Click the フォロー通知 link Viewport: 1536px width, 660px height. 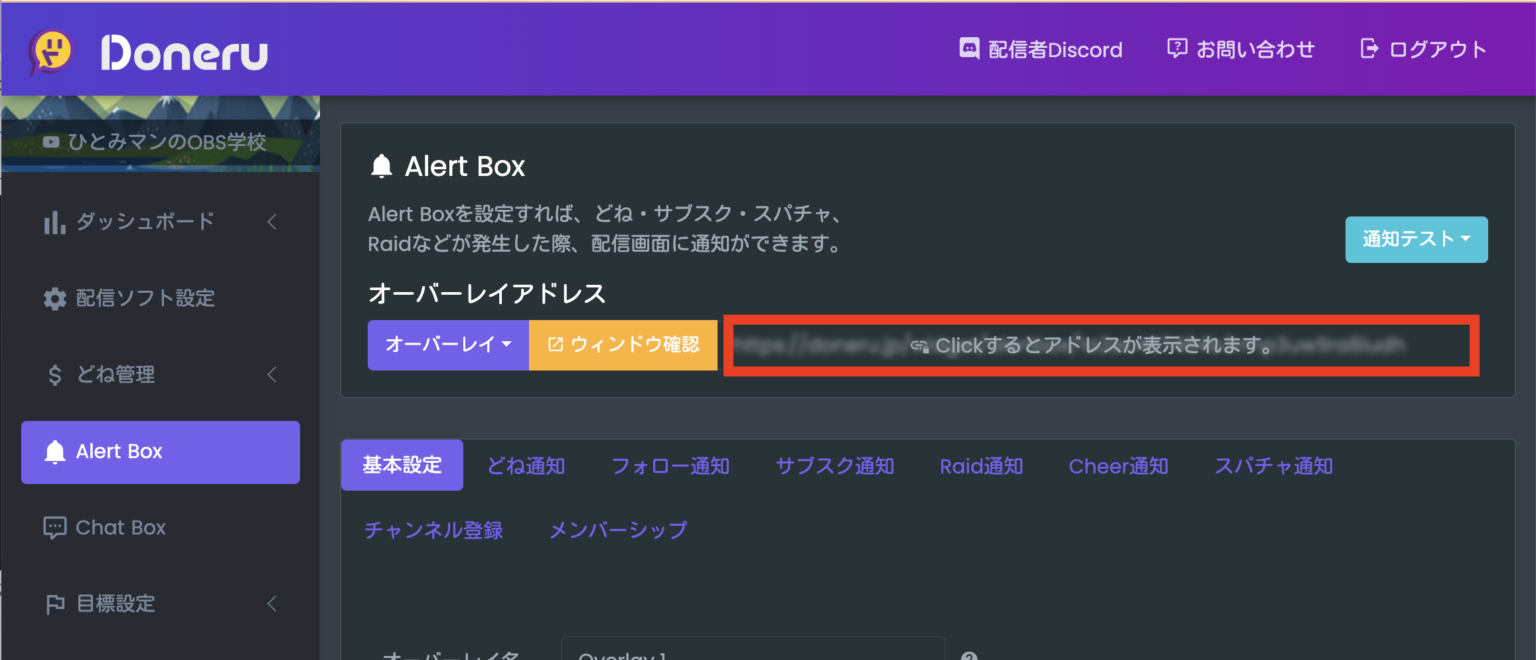click(670, 466)
